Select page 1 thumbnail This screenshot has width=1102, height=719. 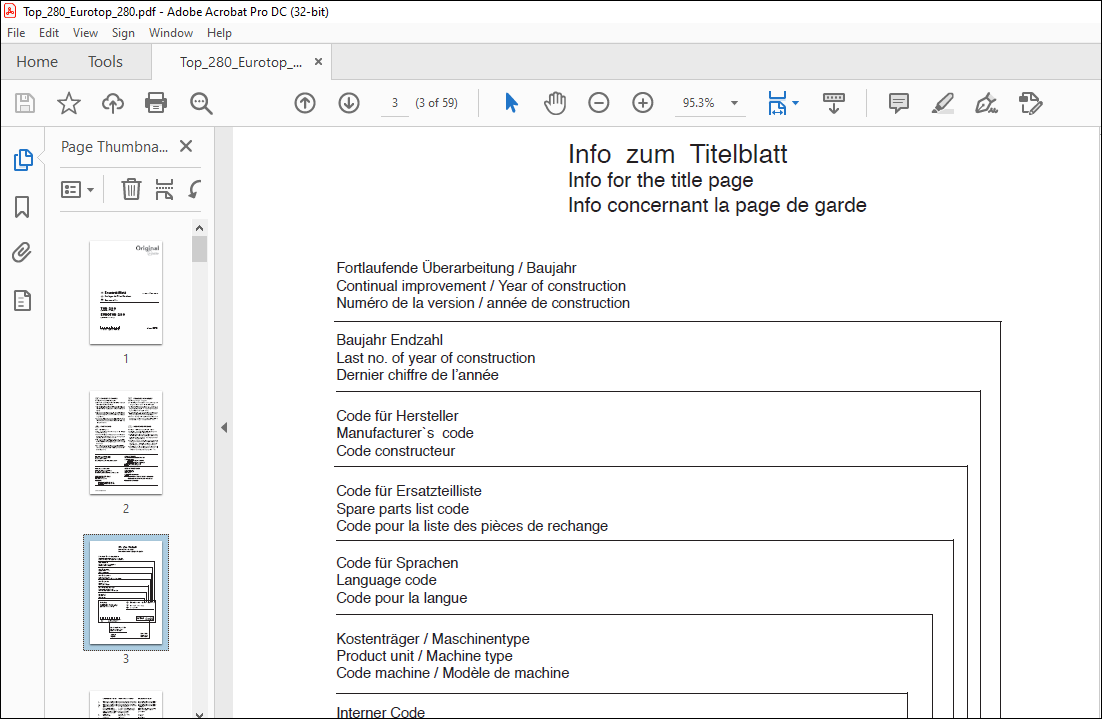[126, 293]
